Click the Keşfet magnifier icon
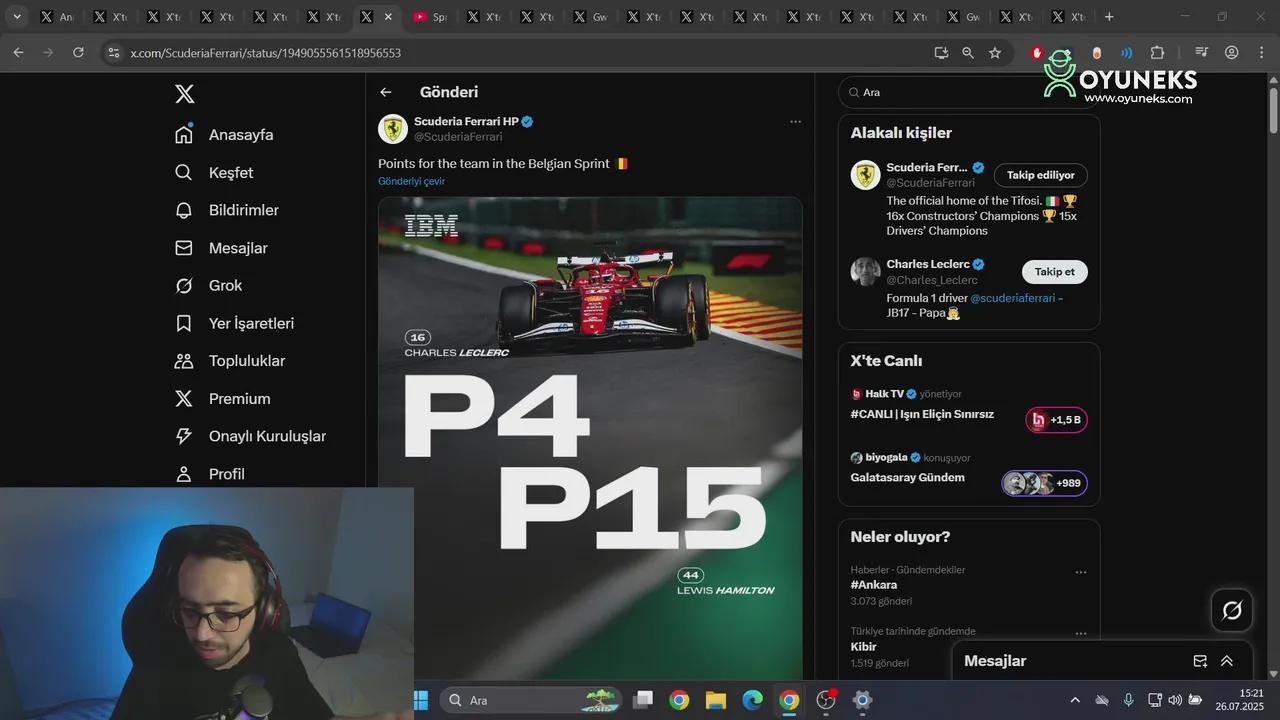 (184, 173)
